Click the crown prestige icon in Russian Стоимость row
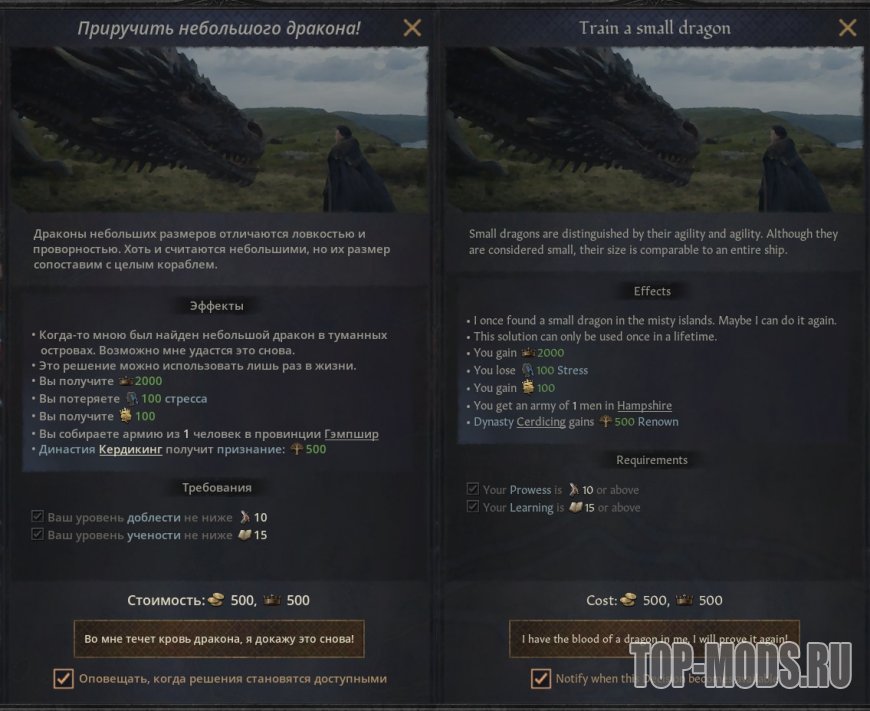Screen dimensions: 870x711 pyautogui.click(x=272, y=600)
